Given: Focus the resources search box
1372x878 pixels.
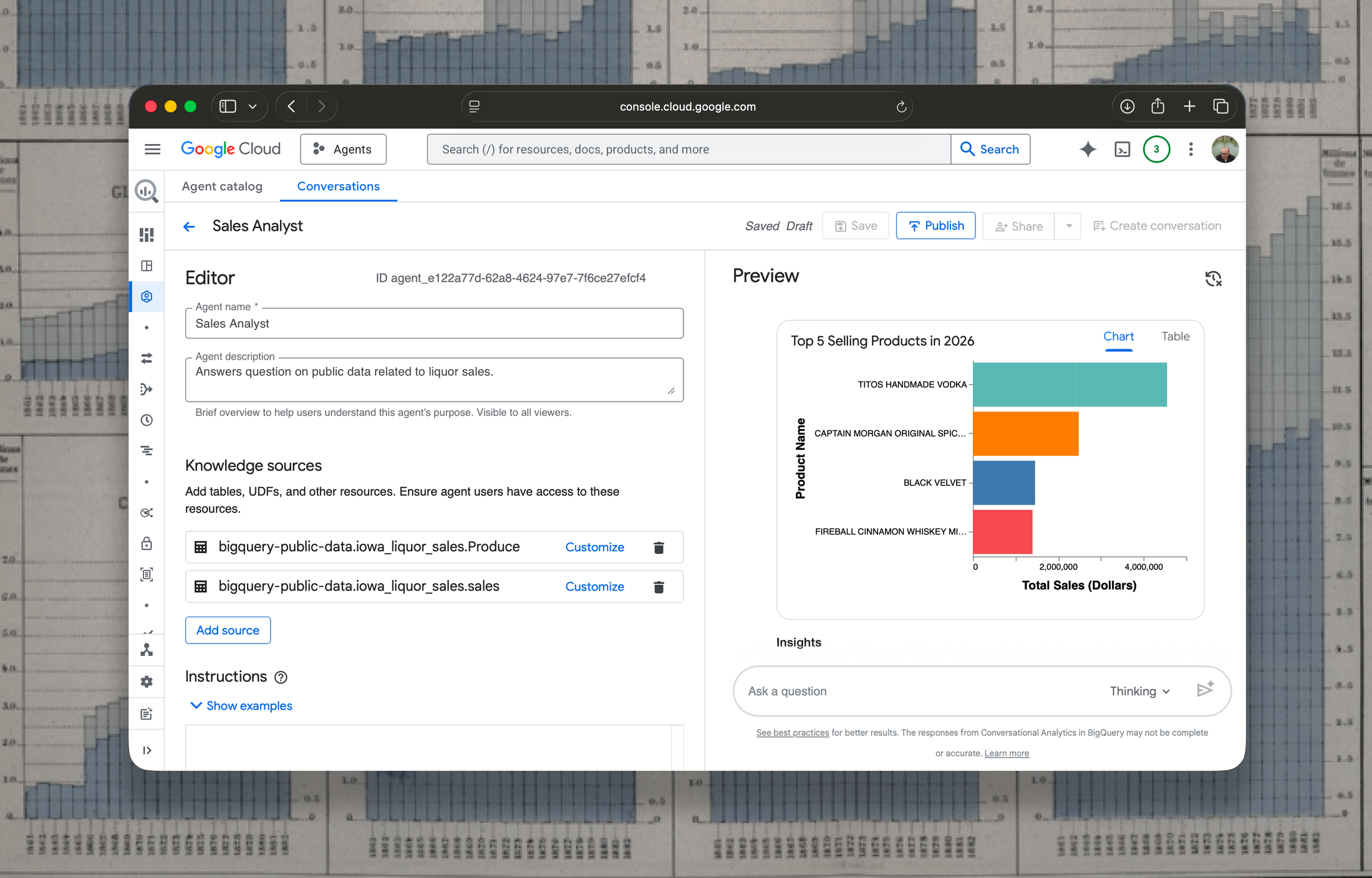Looking at the screenshot, I should (x=688, y=149).
